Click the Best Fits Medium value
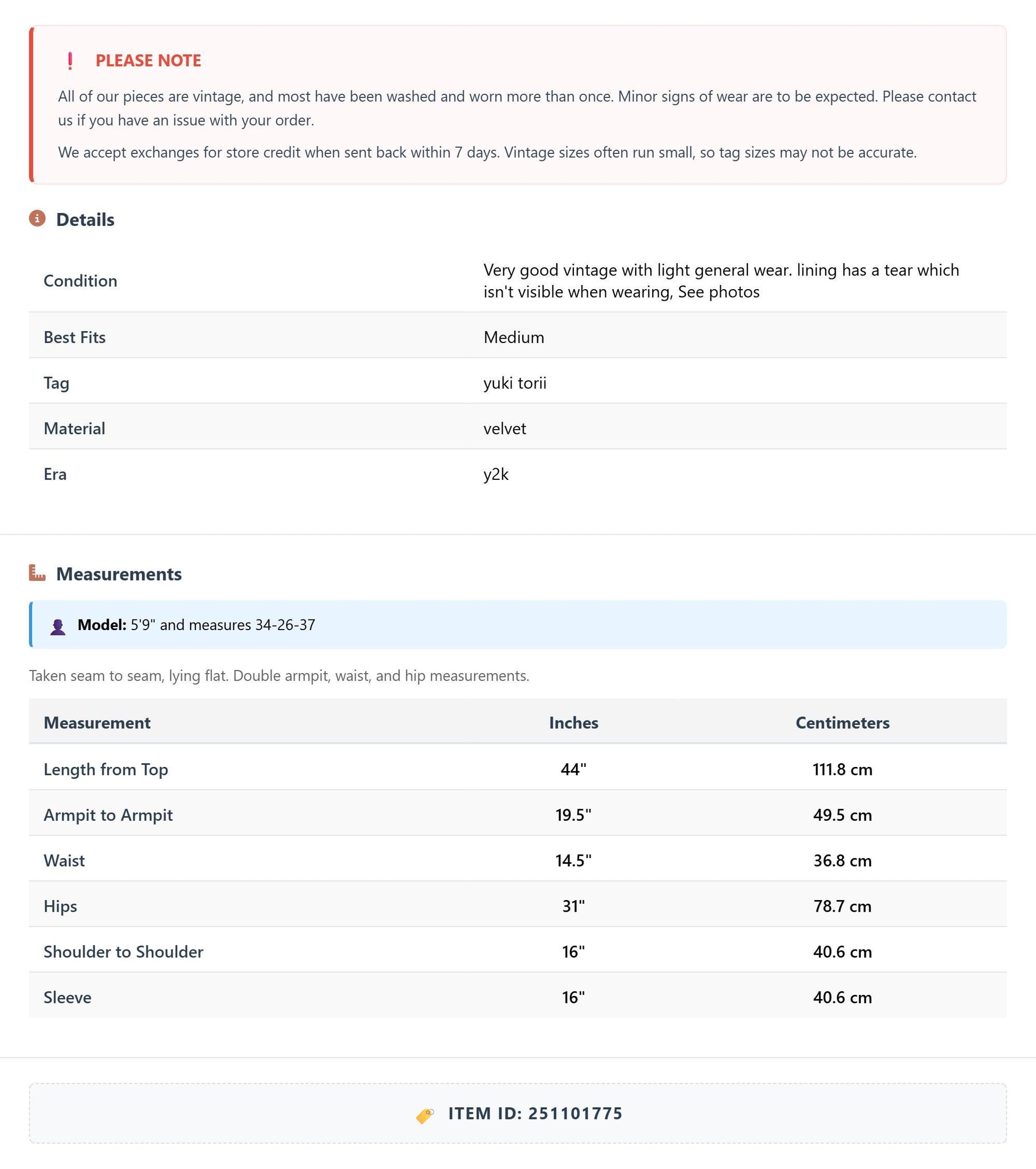 pyautogui.click(x=514, y=337)
